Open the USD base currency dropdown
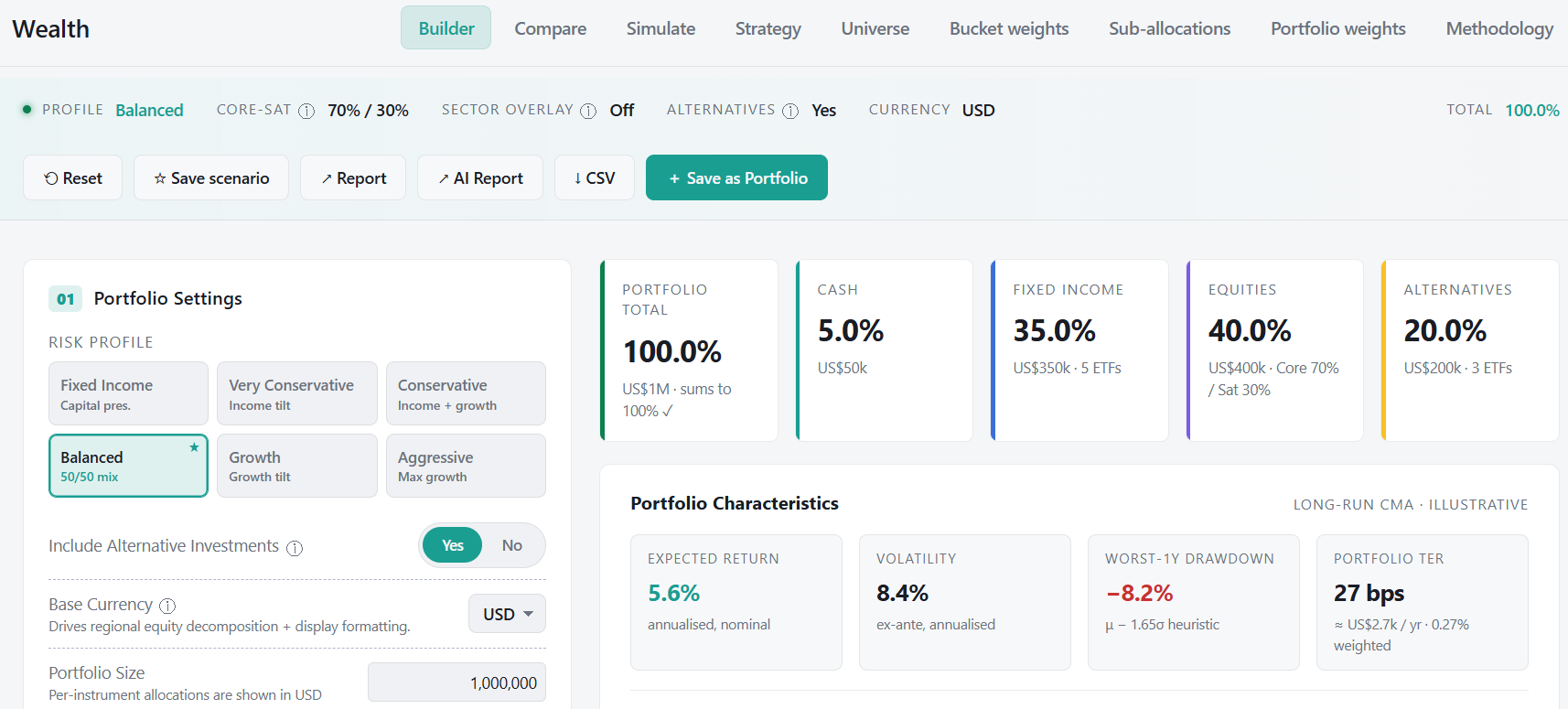Screen dimensions: 1568x709 coord(508,614)
